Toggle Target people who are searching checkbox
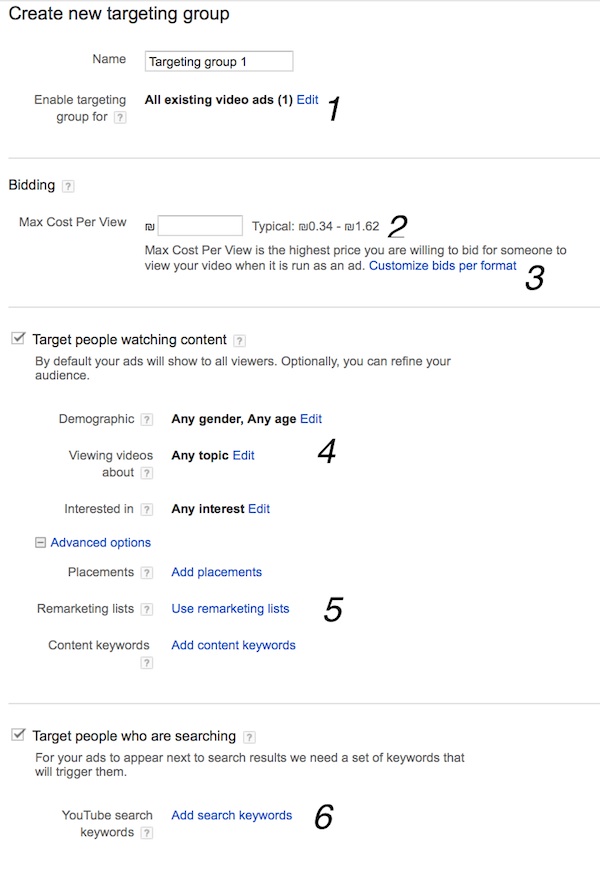Image resolution: width=600 pixels, height=873 pixels. (18, 735)
